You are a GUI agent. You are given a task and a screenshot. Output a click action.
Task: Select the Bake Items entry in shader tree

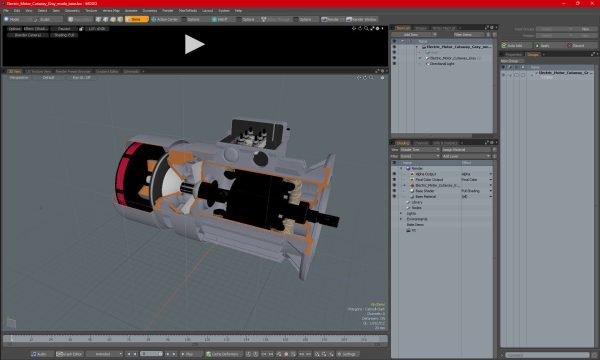click(415, 225)
